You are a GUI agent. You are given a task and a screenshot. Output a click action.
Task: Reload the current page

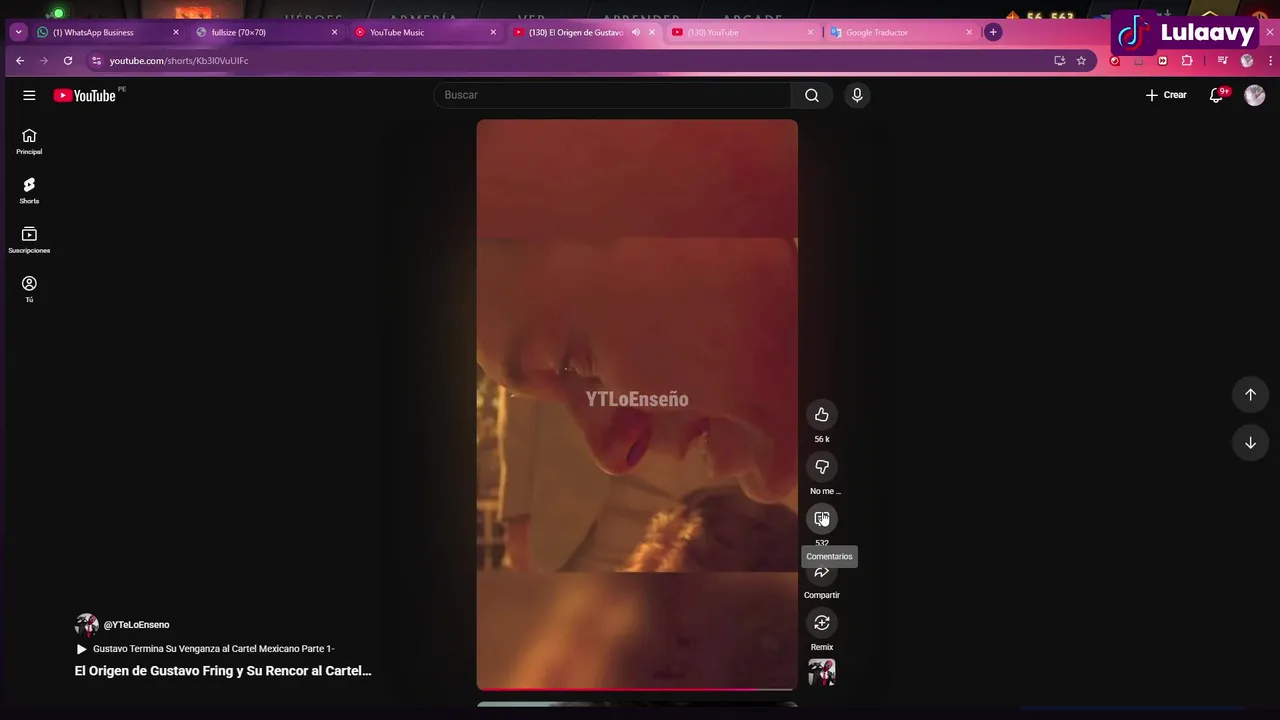point(68,61)
